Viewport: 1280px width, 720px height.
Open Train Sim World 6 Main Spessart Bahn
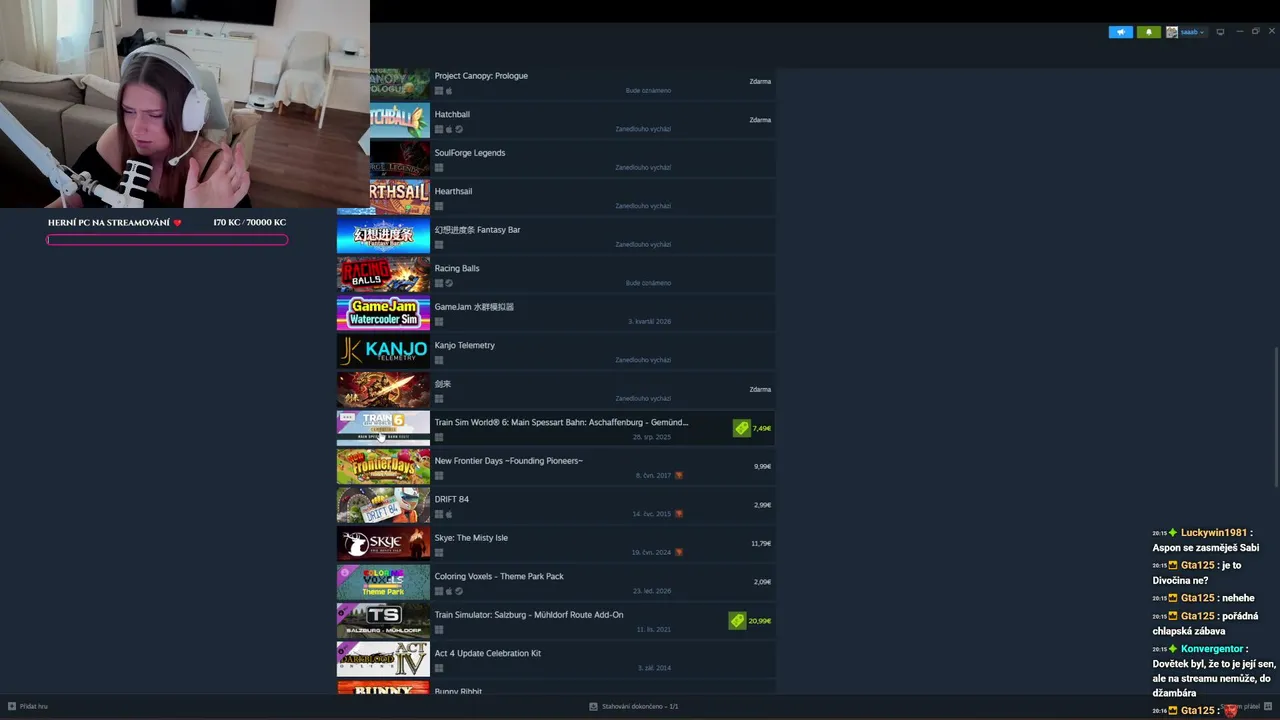tap(561, 422)
